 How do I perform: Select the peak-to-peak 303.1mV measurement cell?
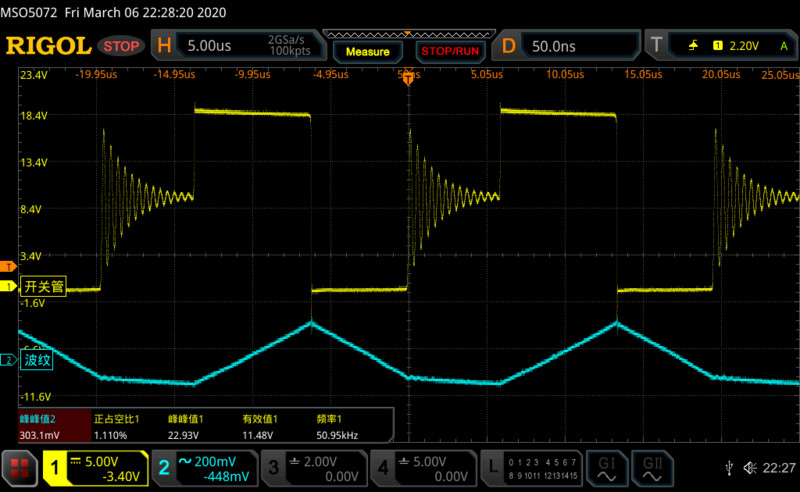[x=54, y=426]
